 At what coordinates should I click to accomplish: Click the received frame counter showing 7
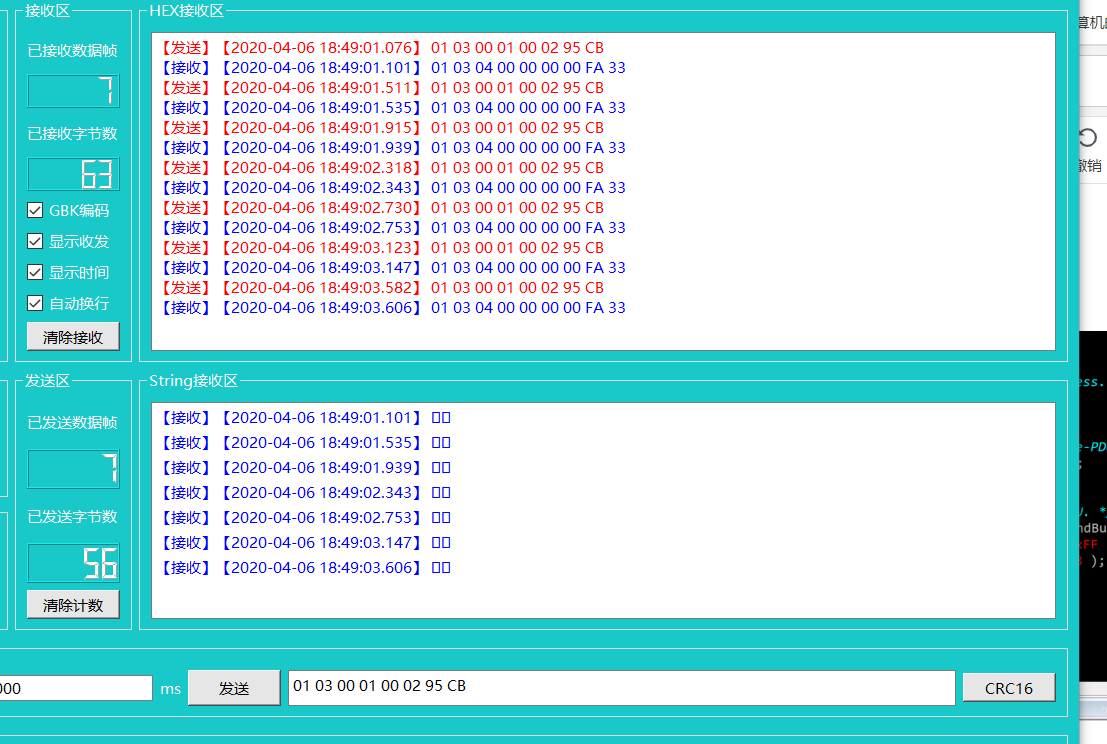pyautogui.click(x=73, y=91)
